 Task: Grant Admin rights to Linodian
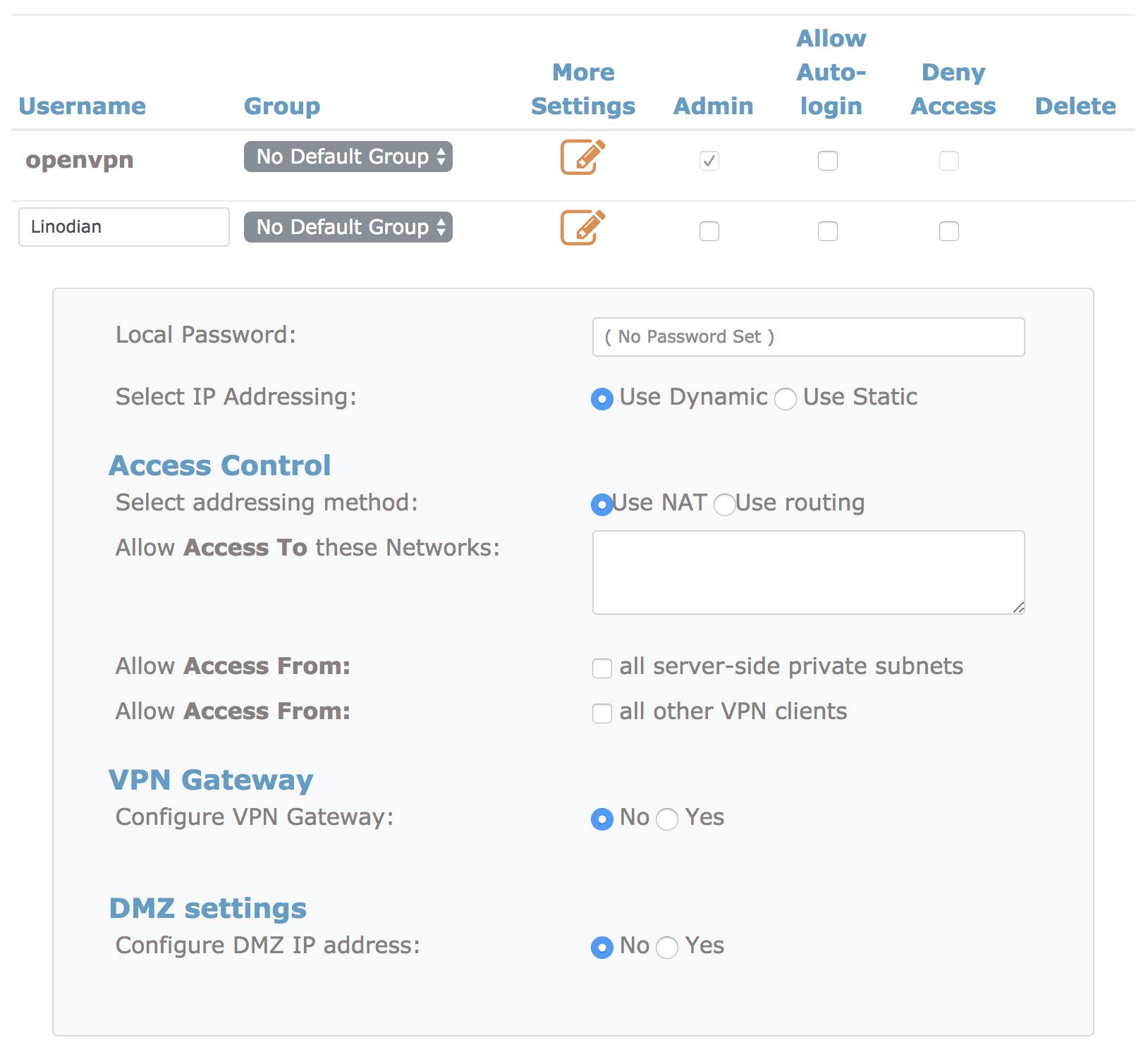click(x=709, y=231)
